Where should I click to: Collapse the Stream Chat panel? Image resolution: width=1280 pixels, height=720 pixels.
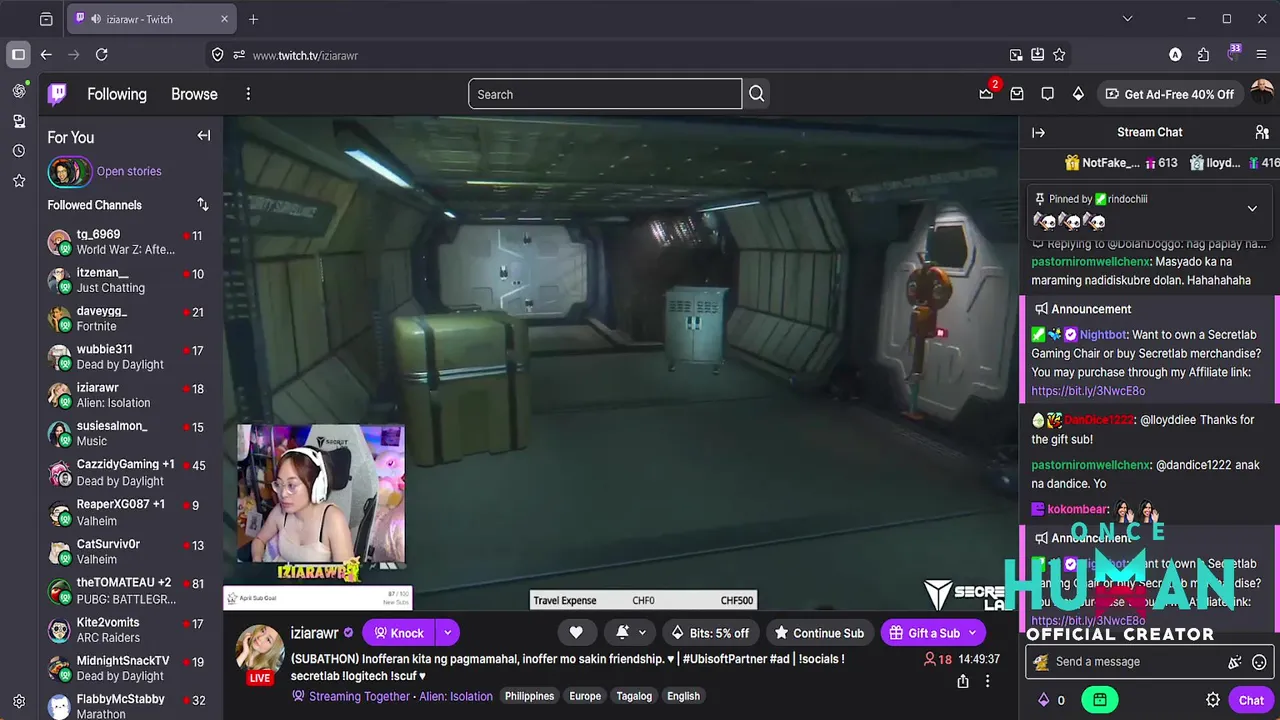[1038, 132]
